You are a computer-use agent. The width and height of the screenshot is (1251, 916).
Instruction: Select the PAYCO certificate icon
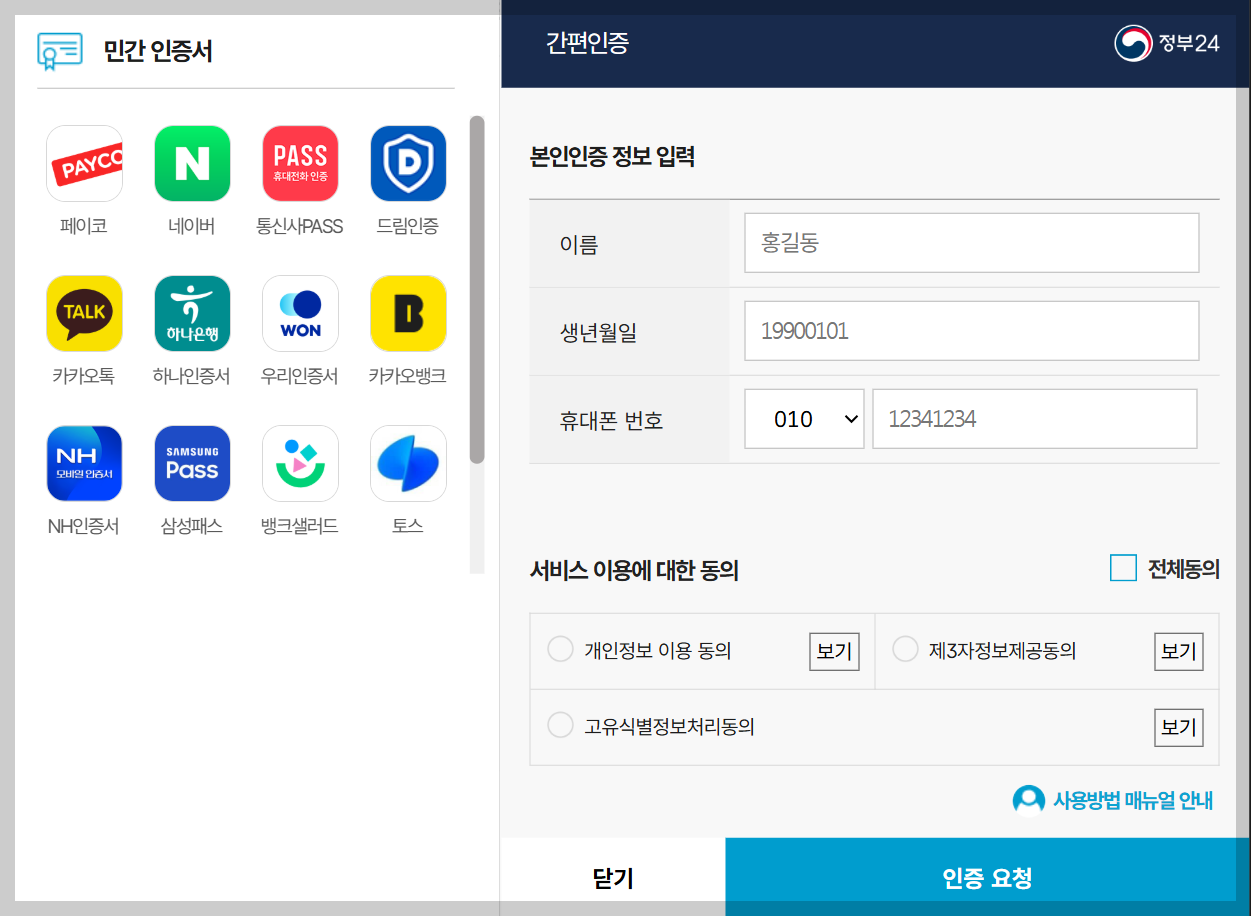click(x=84, y=163)
